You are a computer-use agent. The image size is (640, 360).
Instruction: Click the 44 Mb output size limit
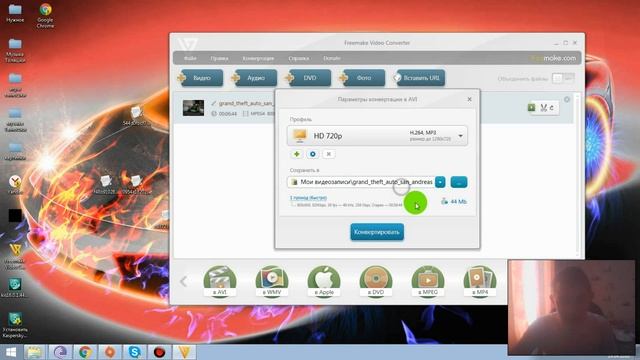(453, 201)
